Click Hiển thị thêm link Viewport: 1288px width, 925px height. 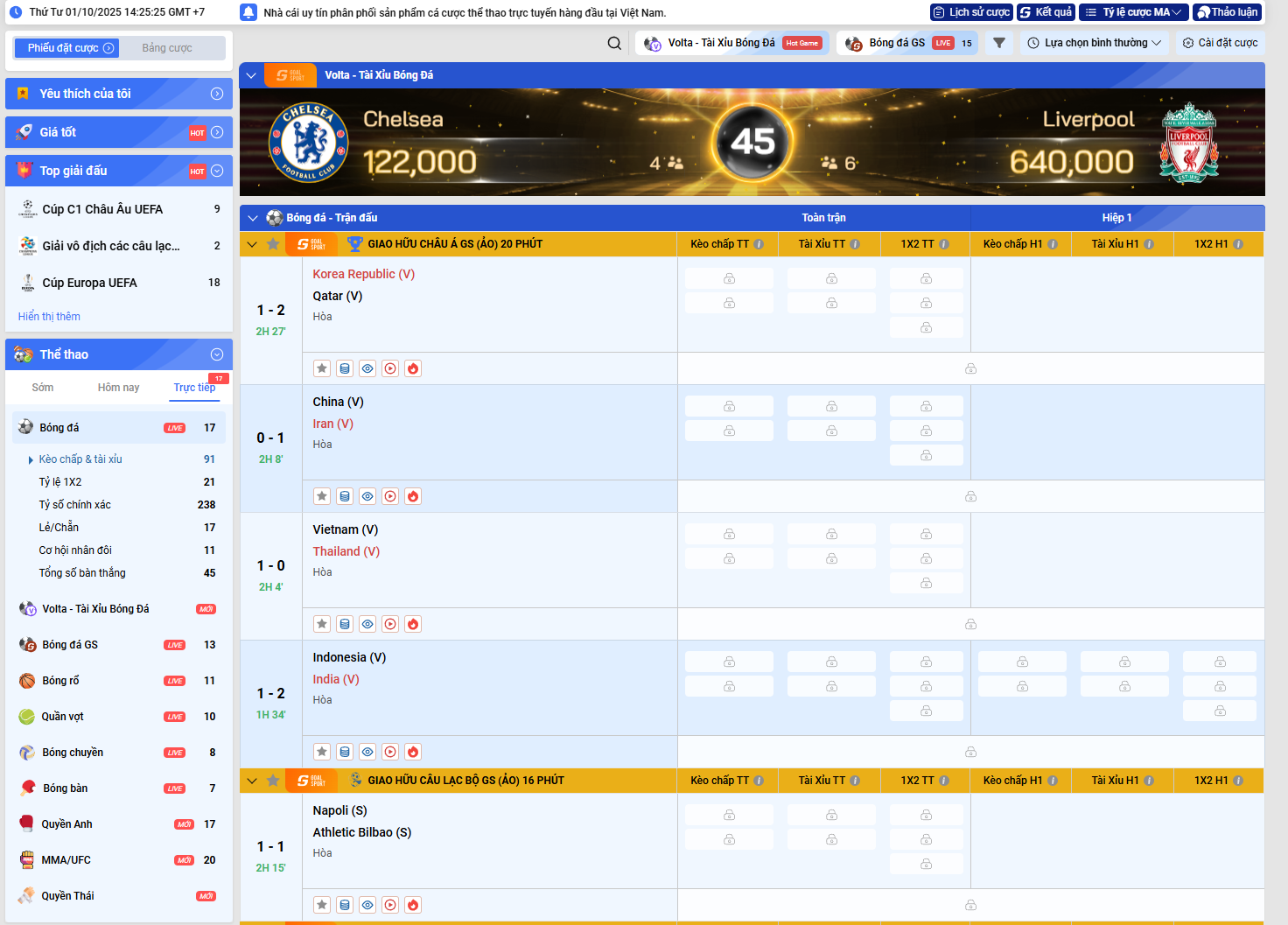(x=49, y=317)
